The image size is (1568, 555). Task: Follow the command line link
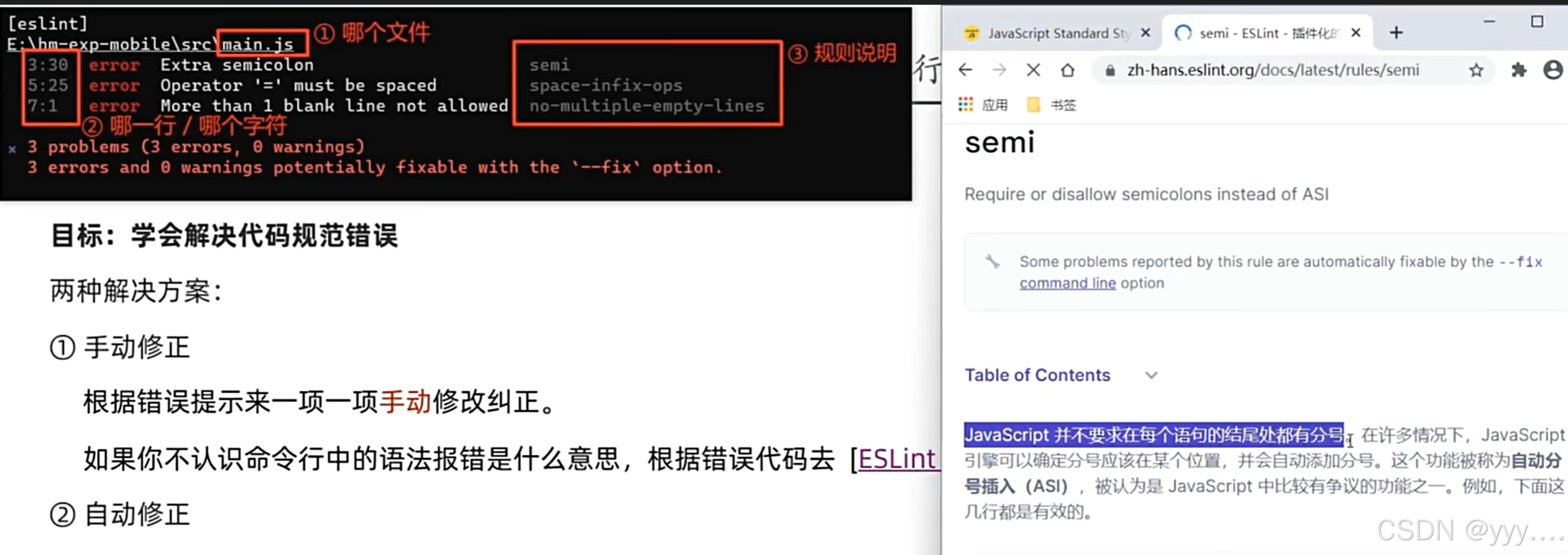[1067, 283]
